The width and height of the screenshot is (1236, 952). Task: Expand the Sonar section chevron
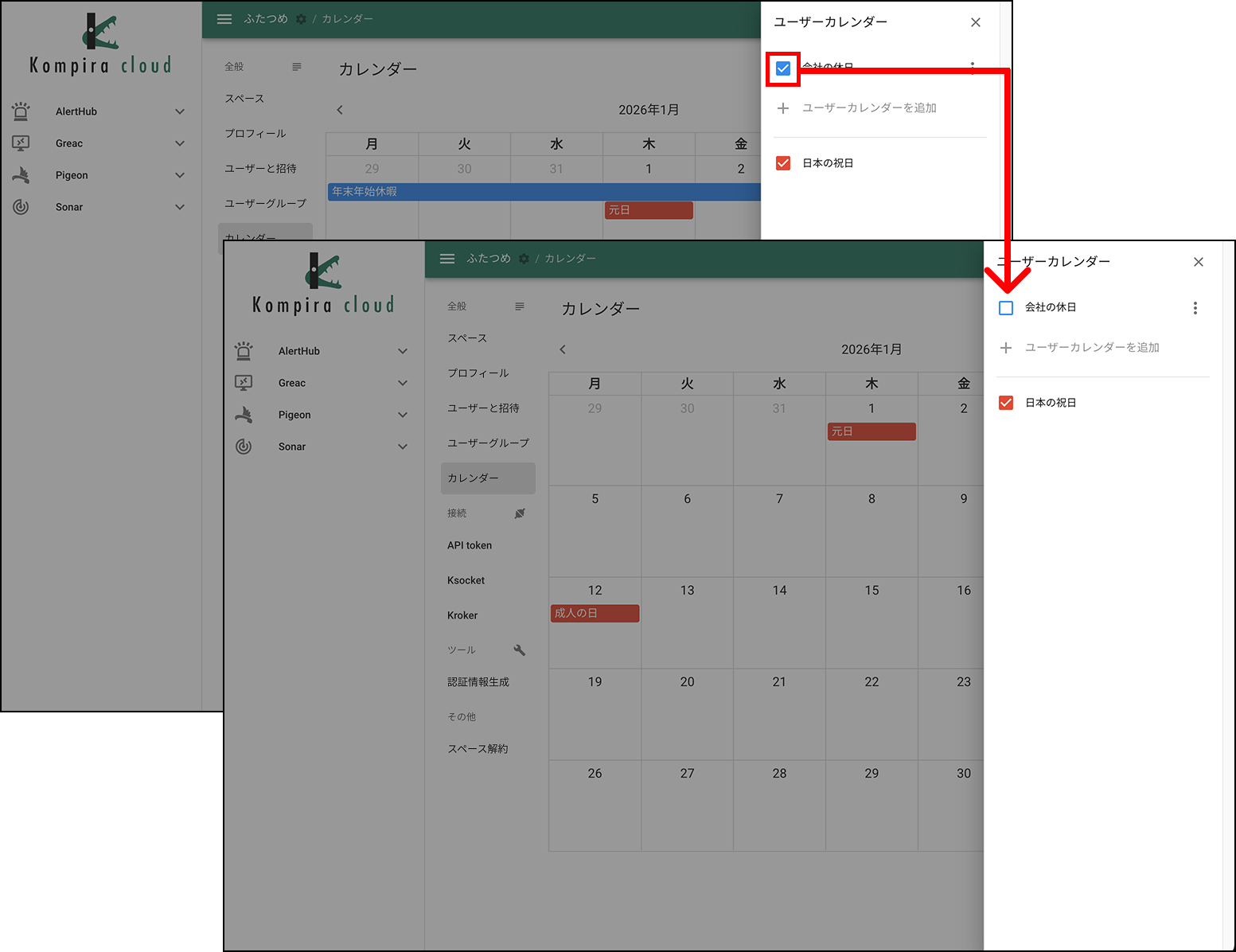404,447
